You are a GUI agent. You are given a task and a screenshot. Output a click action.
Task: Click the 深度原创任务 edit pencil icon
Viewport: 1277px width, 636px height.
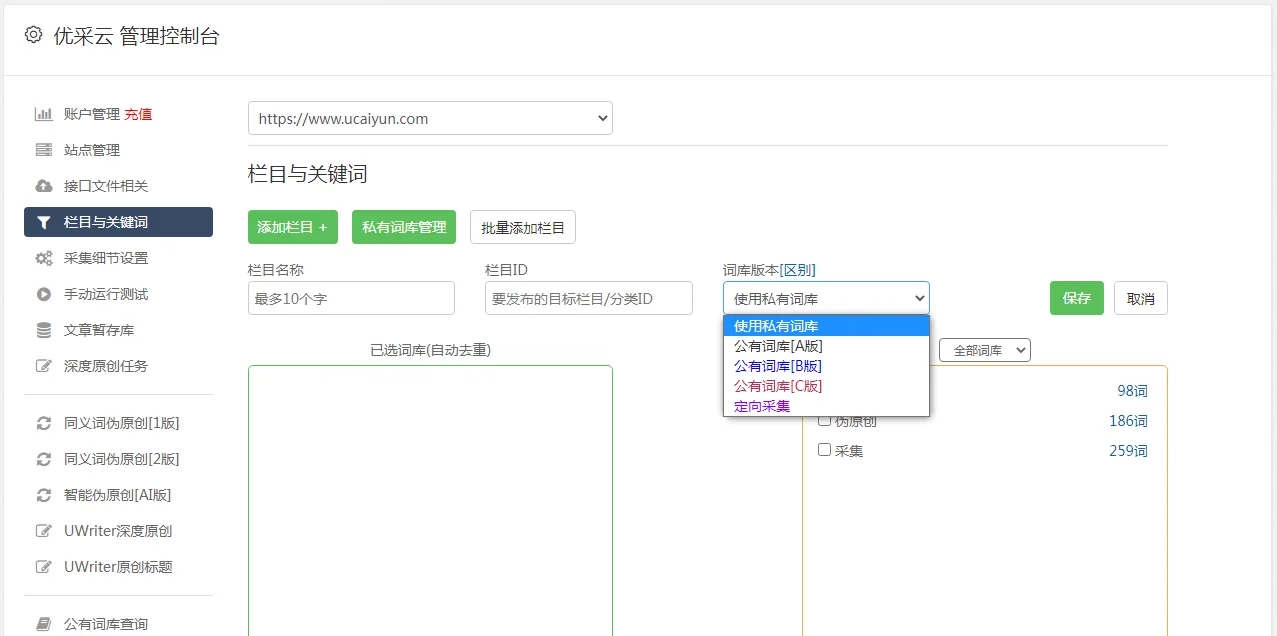point(42,365)
